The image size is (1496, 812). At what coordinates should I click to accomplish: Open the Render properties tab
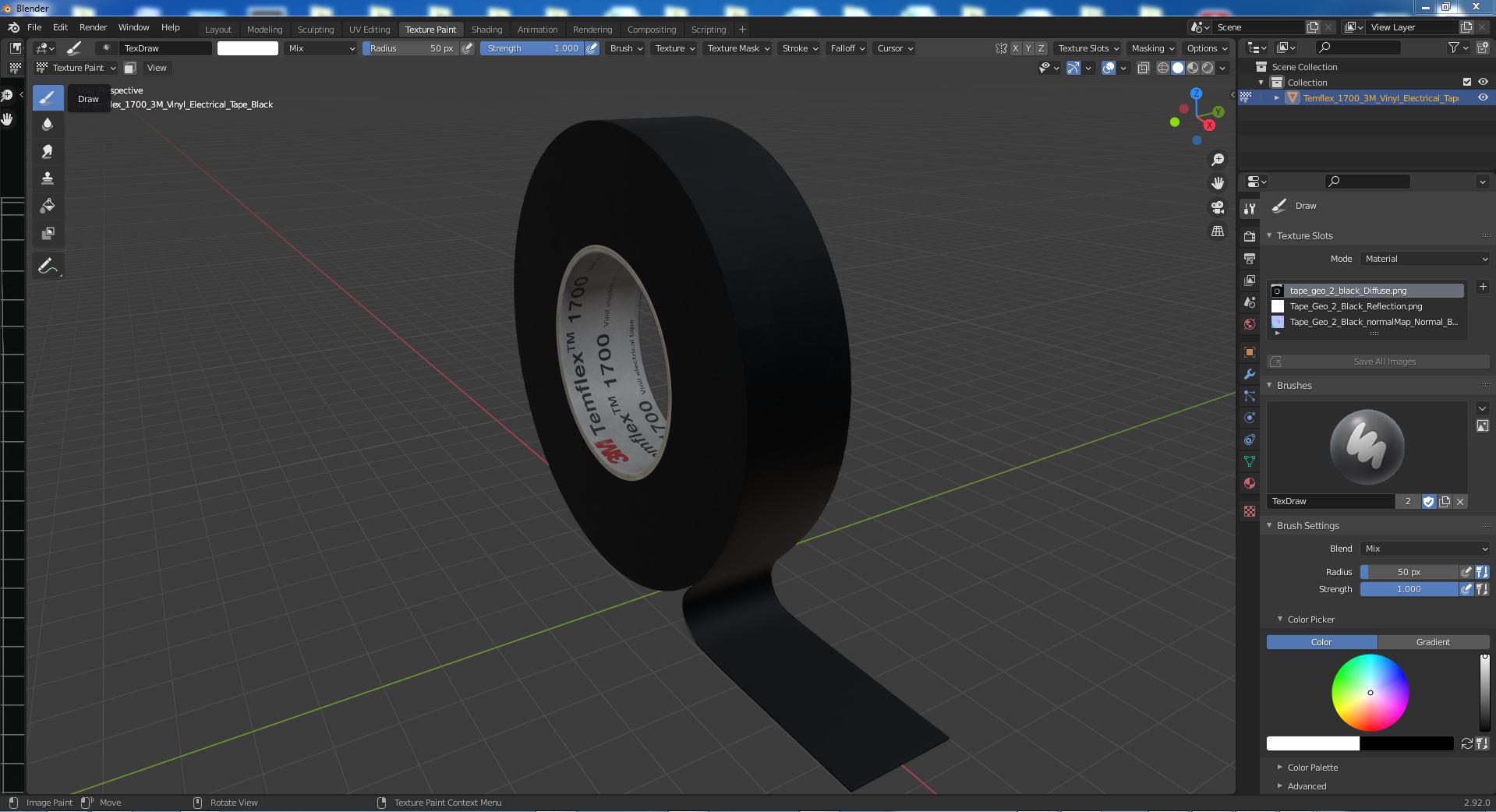1250,236
